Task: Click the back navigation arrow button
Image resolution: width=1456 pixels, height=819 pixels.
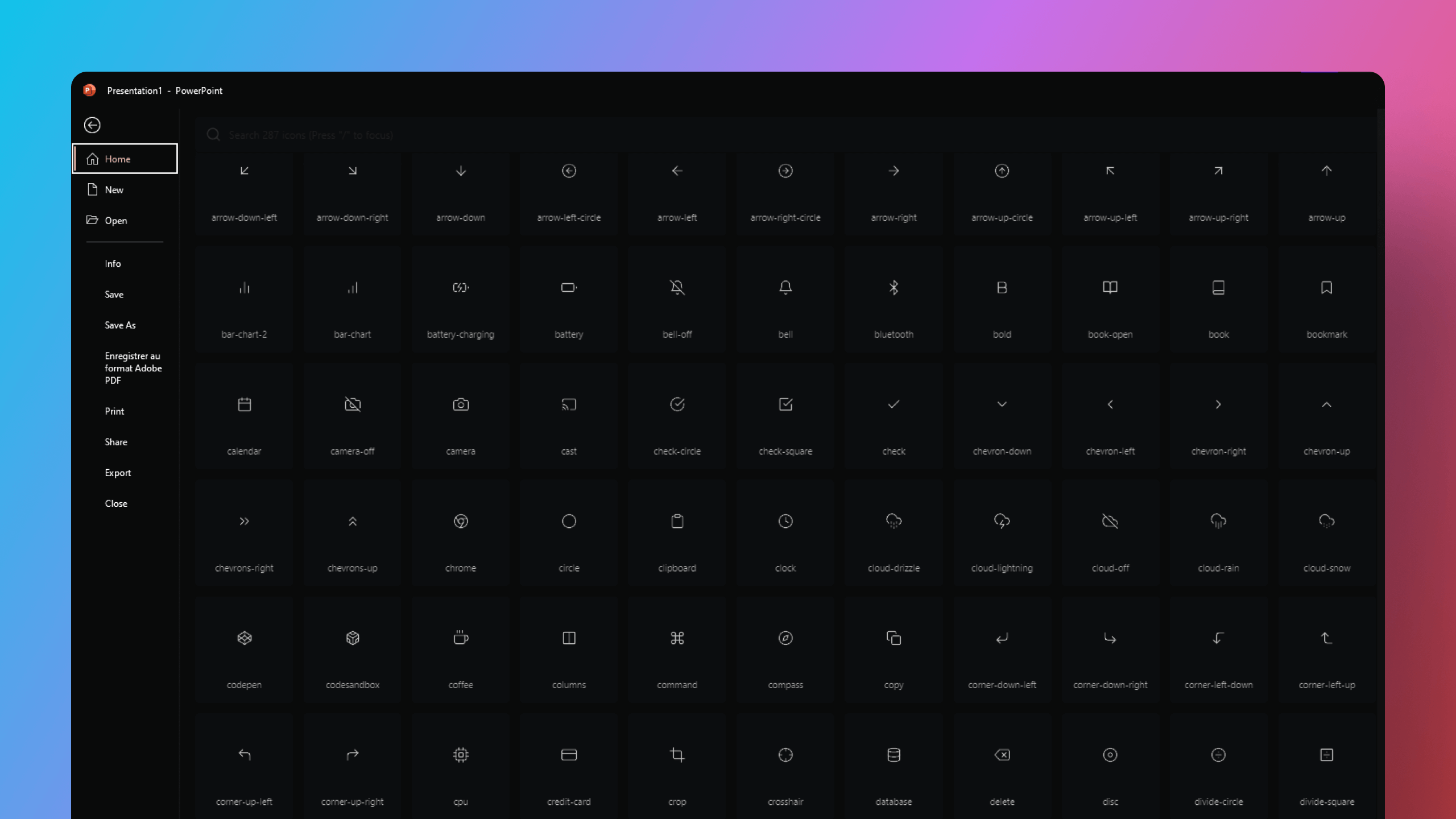Action: 92,124
